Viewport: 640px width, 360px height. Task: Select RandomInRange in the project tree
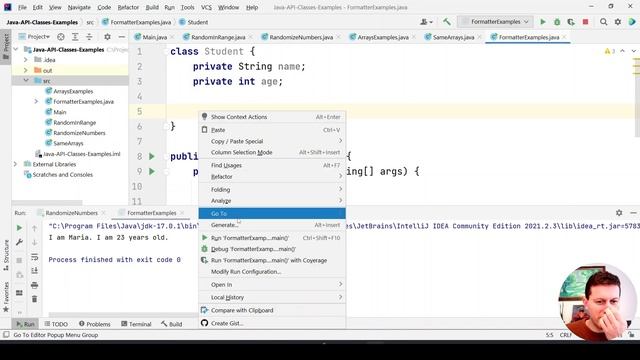(x=74, y=122)
